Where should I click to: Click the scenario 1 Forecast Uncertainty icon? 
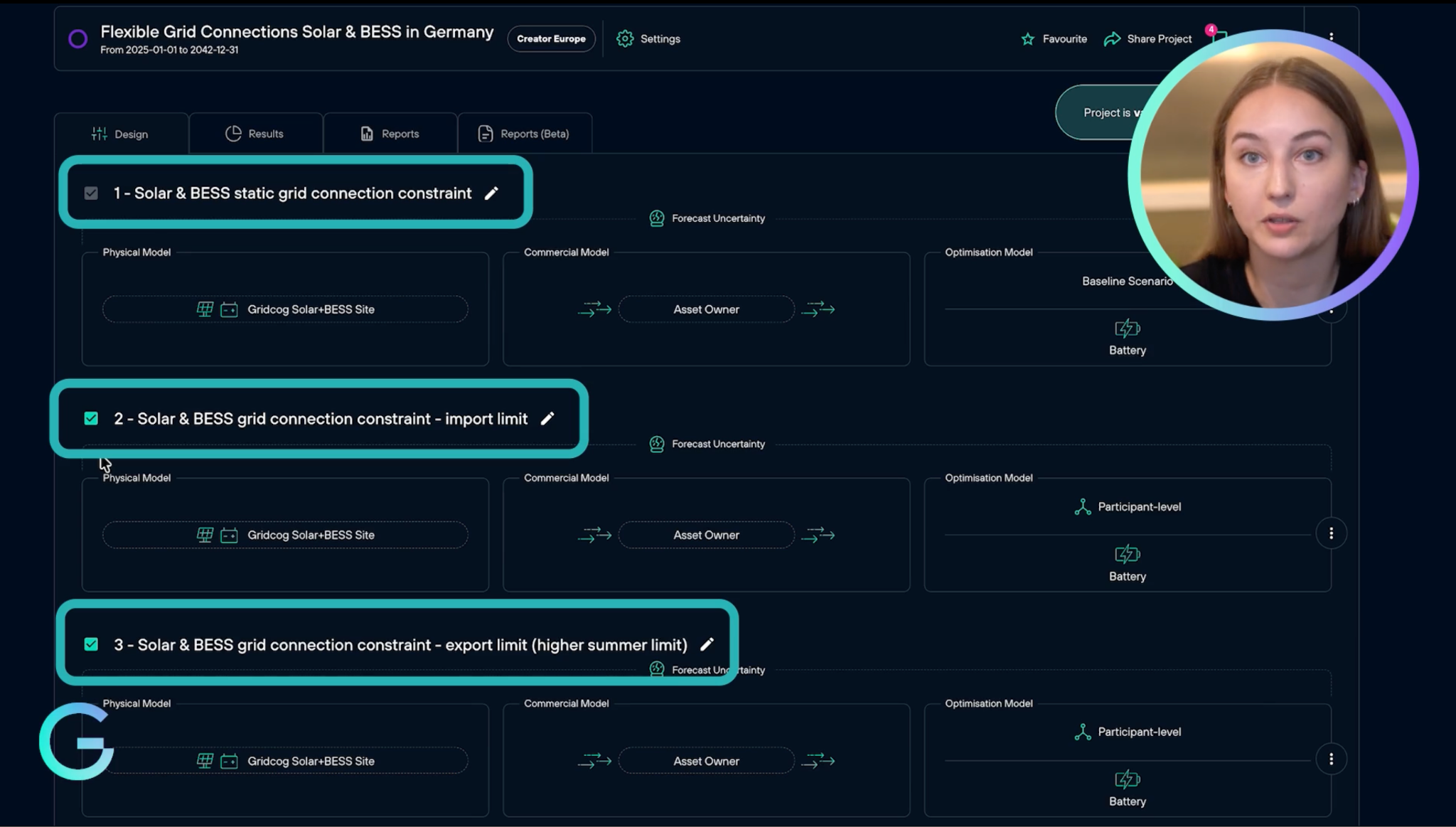point(657,218)
